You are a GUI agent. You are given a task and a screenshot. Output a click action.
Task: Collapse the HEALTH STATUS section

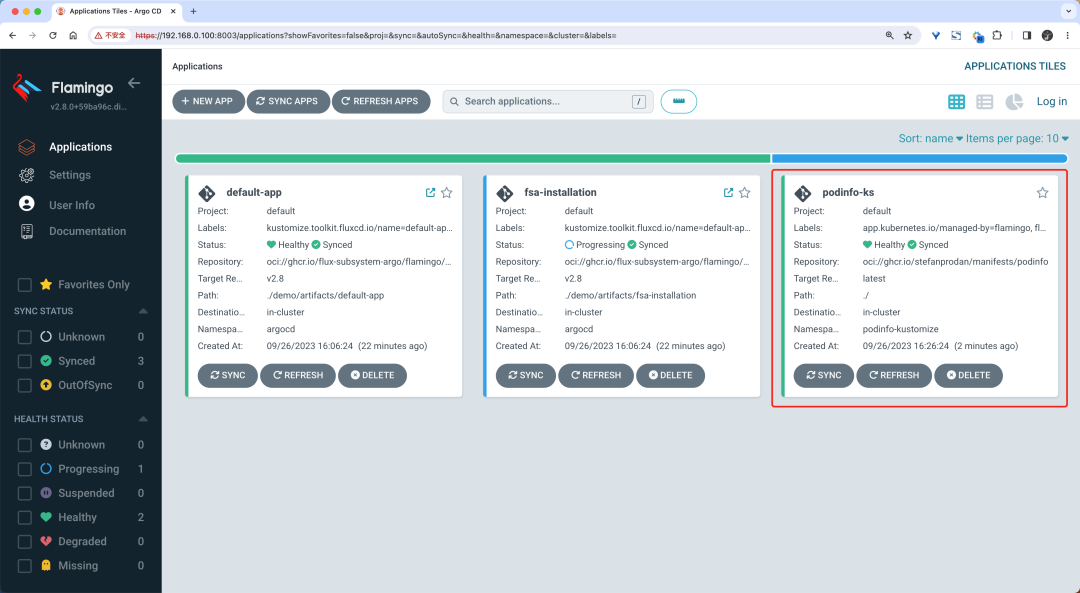tap(143, 419)
